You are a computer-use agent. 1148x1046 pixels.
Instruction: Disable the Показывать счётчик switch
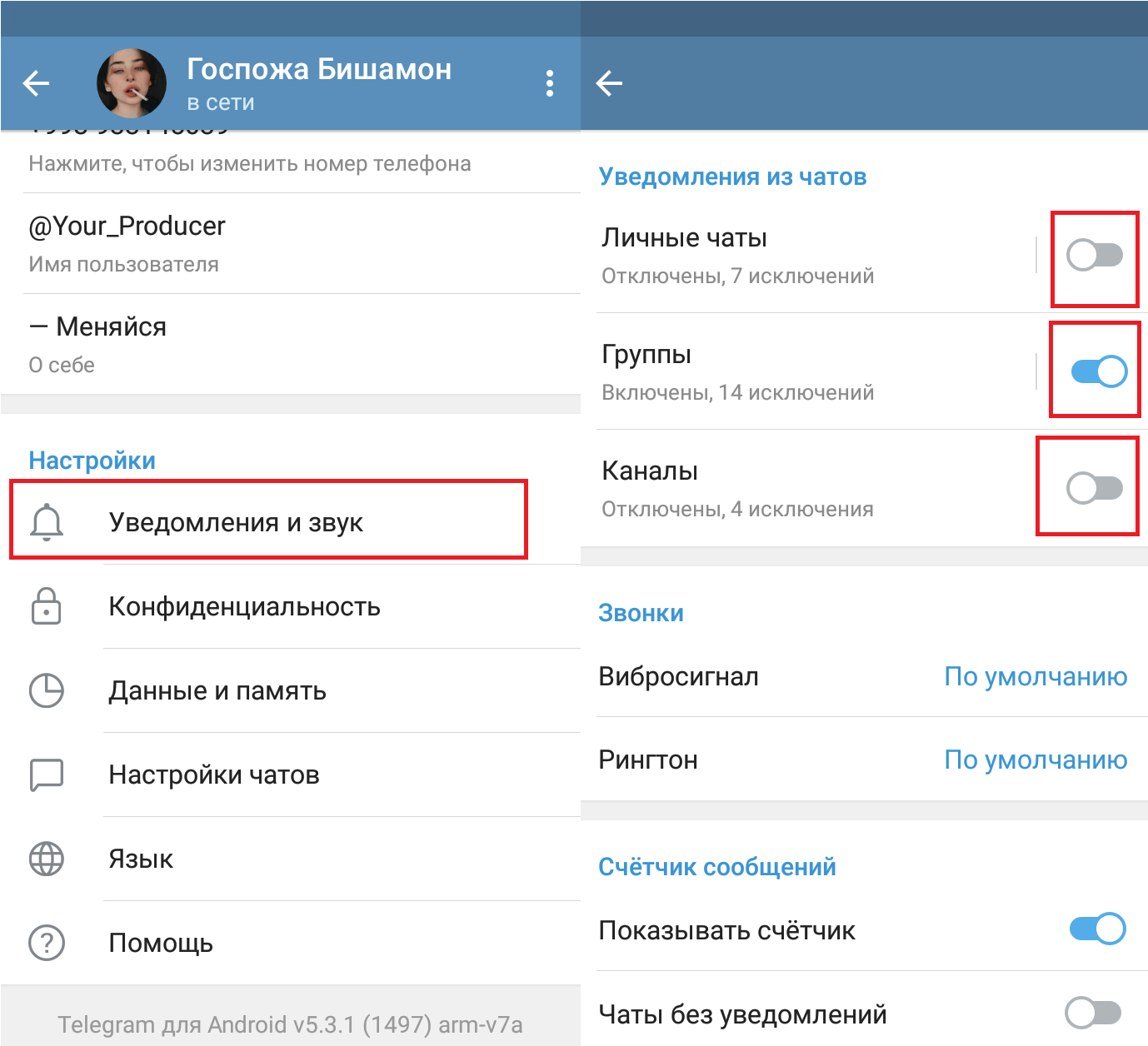coord(1097,929)
